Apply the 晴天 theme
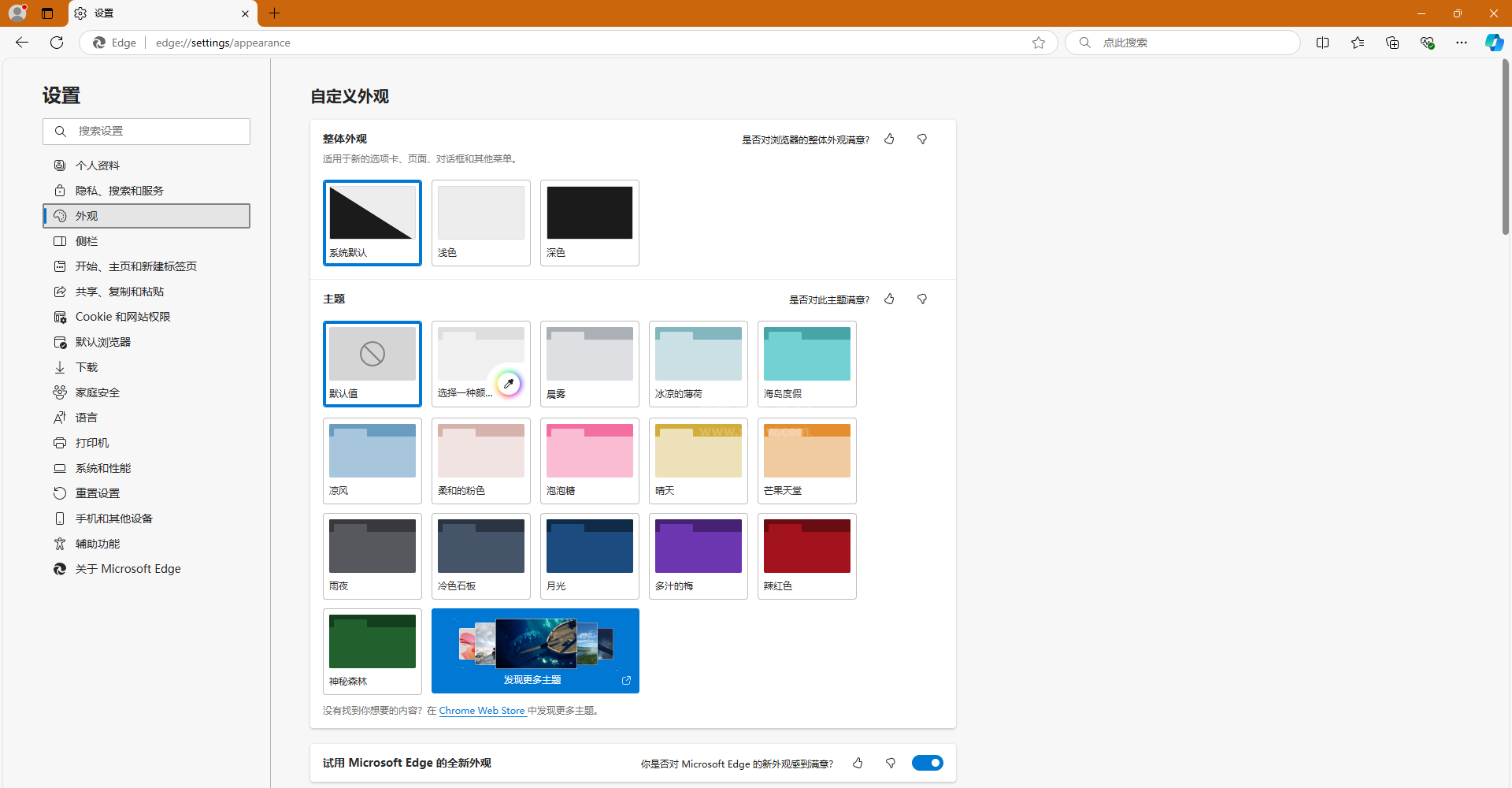This screenshot has height=788, width=1512. pyautogui.click(x=699, y=461)
